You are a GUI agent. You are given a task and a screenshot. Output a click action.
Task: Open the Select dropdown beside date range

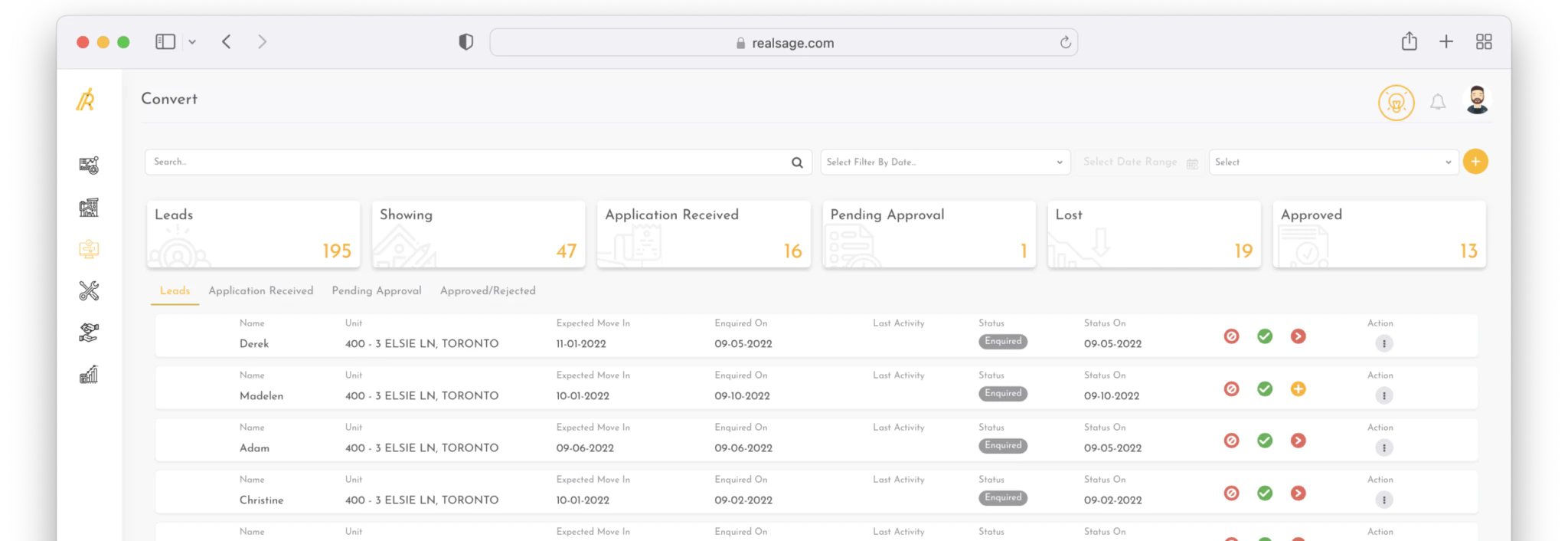coord(1333,162)
